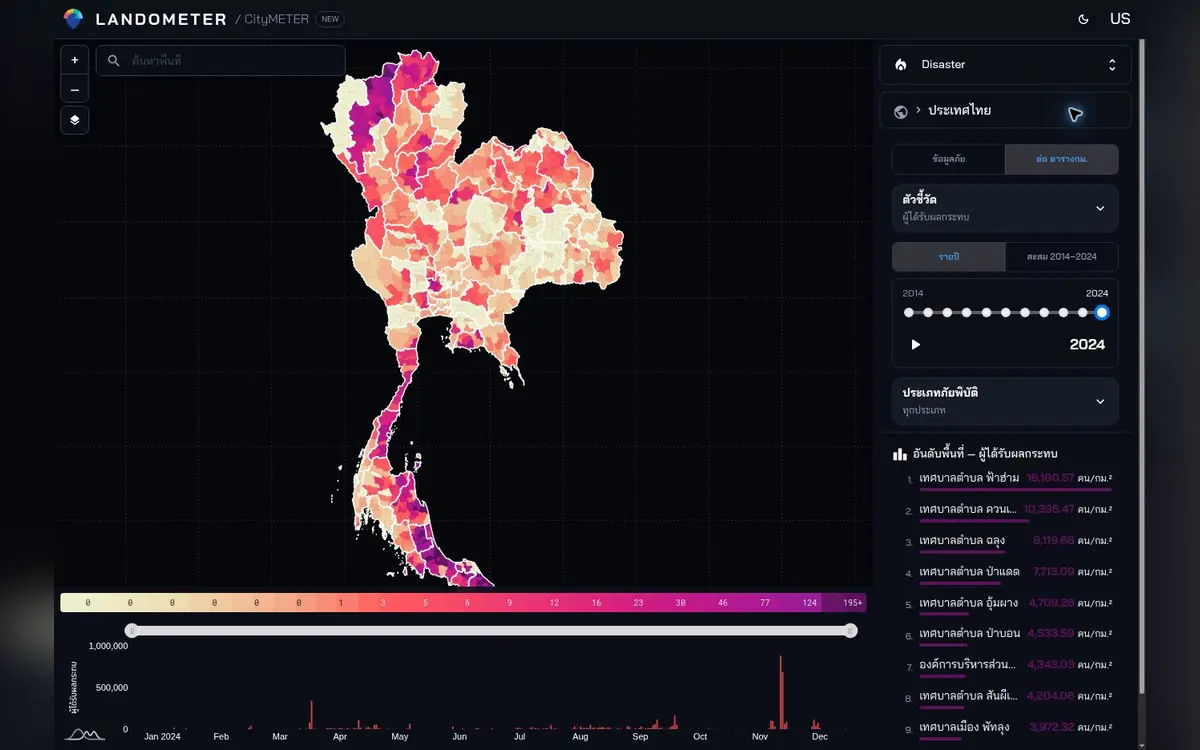Image resolution: width=1200 pixels, height=750 pixels.
Task: Select the ข้อมูลภัย tab
Action: tap(948, 159)
